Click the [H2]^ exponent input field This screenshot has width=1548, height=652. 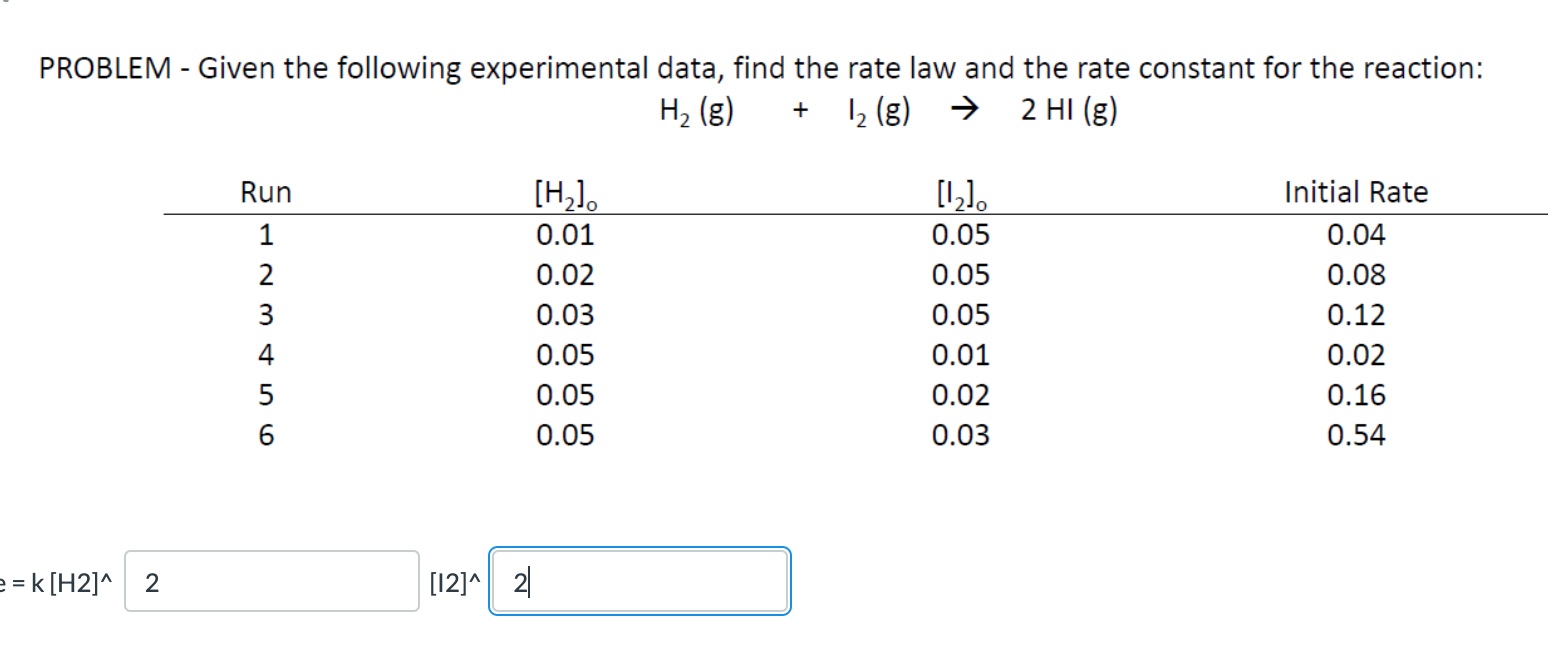(271, 581)
